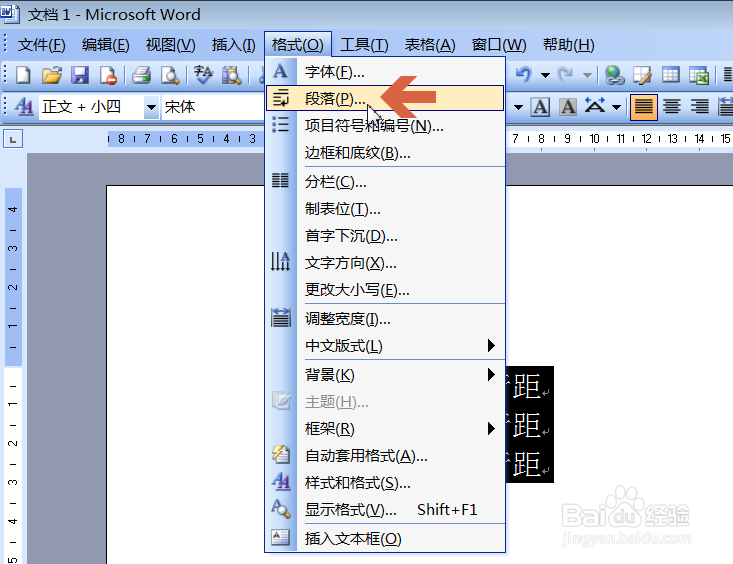The image size is (733, 564).
Task: Open Tables and Borders pencil icon
Action: click(643, 75)
